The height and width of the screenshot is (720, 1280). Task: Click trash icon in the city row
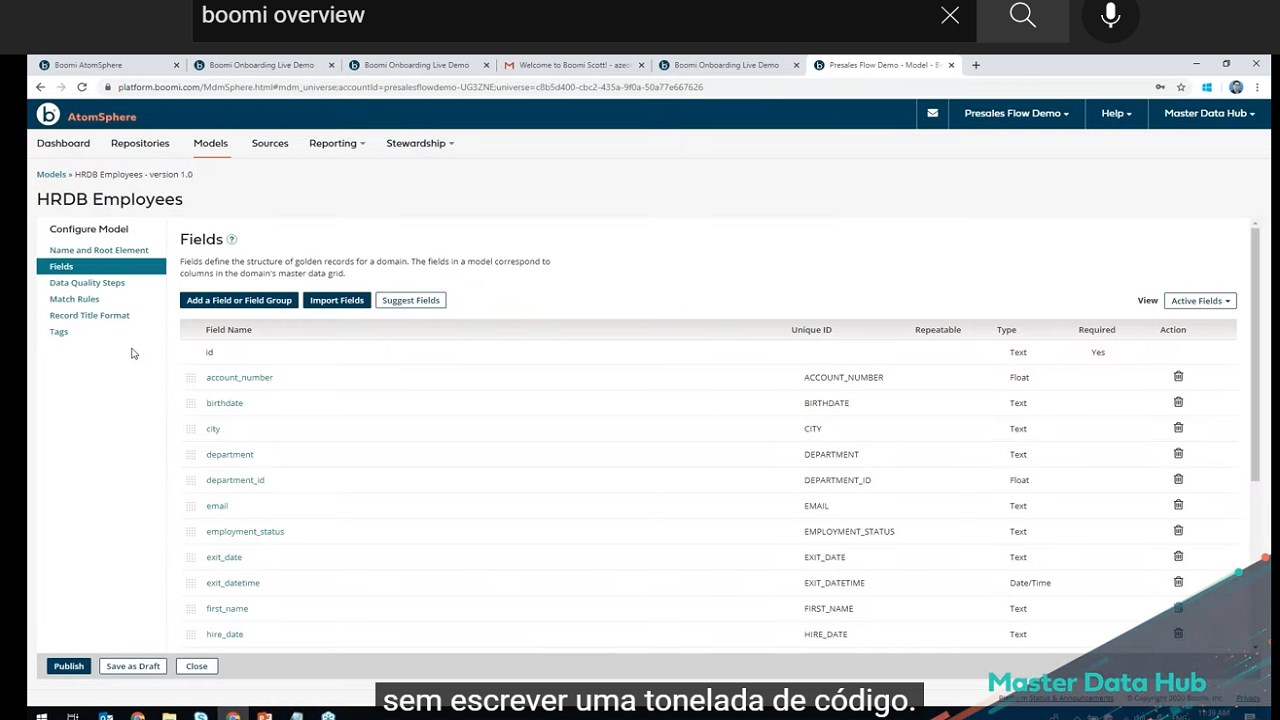1178,428
